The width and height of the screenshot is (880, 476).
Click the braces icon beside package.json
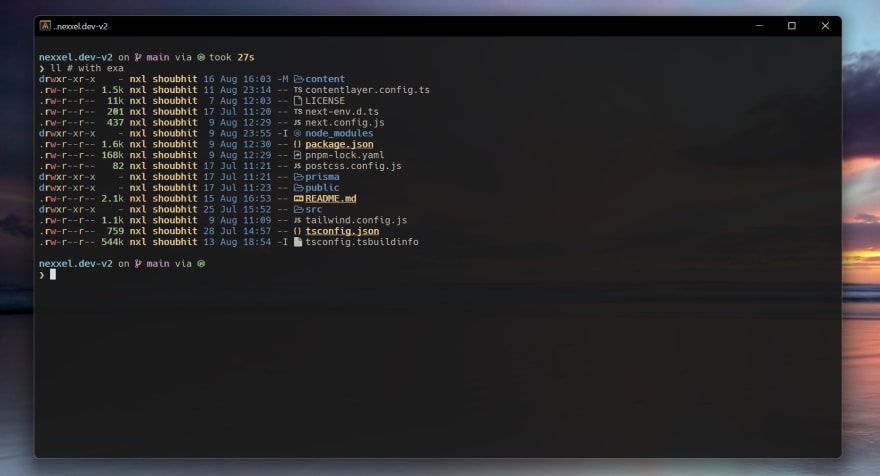[298, 144]
